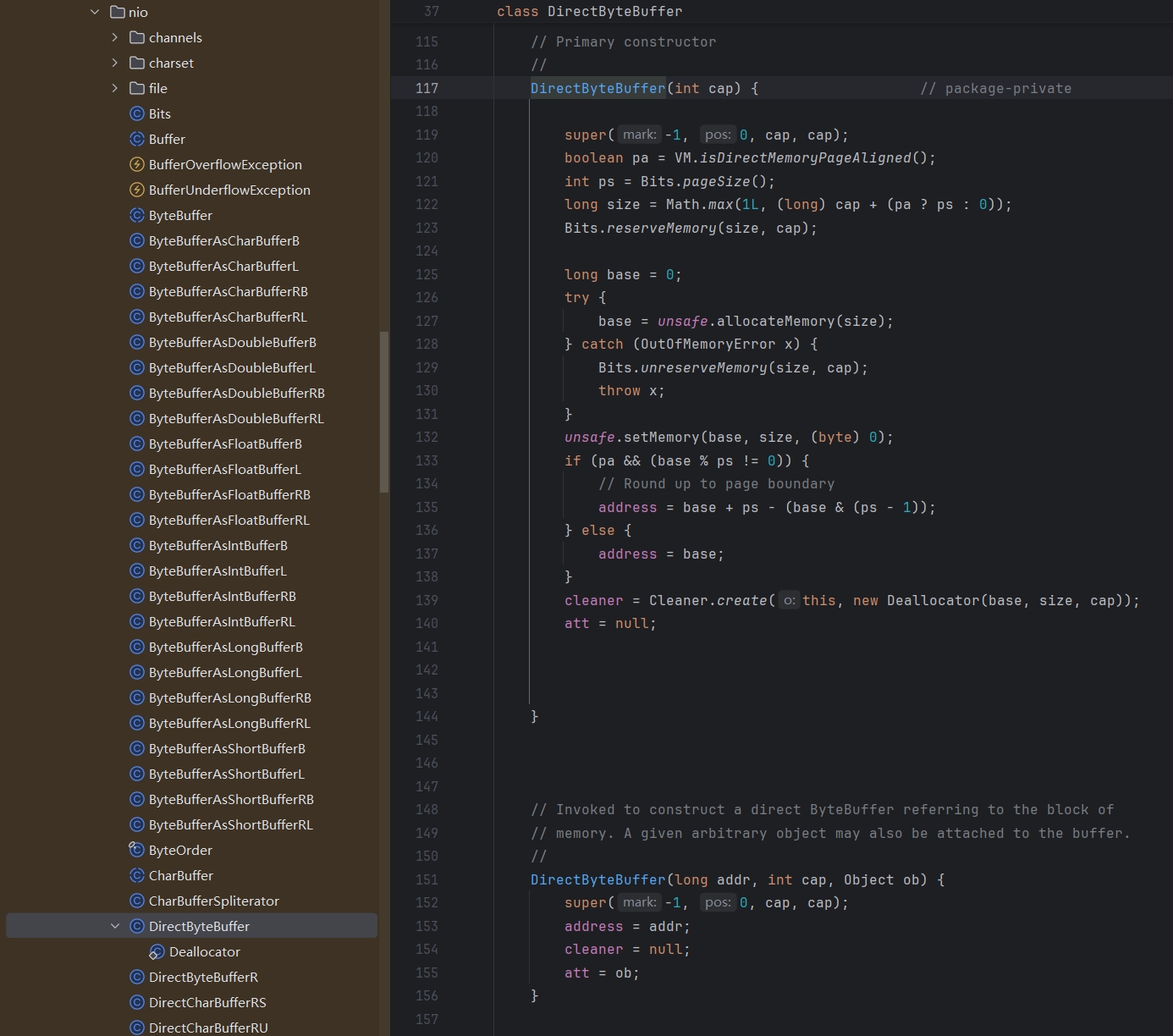Click the "// package-private" comment
The height and width of the screenshot is (1036, 1173).
tap(996, 88)
